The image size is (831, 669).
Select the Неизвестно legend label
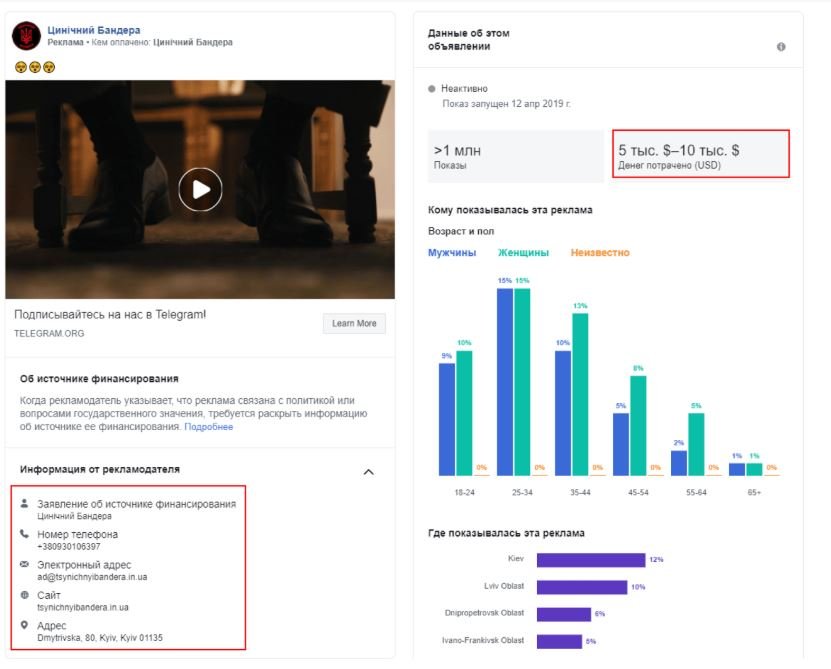click(600, 253)
